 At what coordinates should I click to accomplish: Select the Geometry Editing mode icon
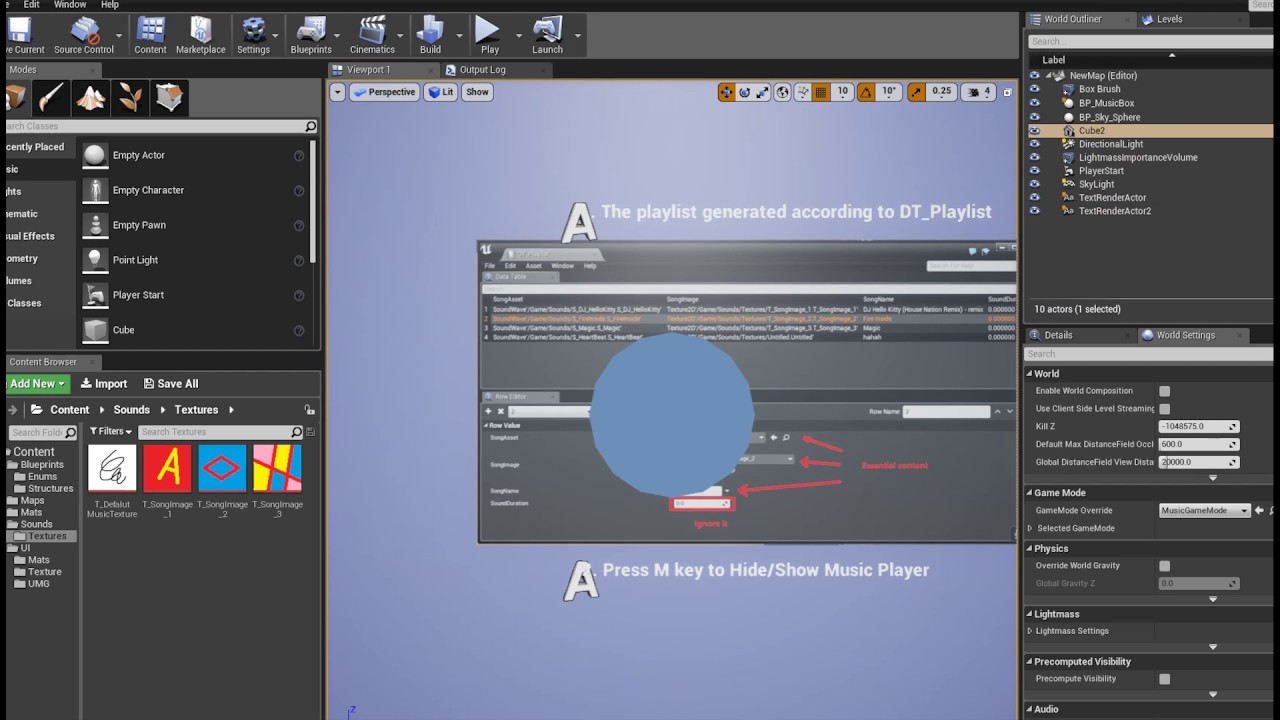click(x=169, y=98)
